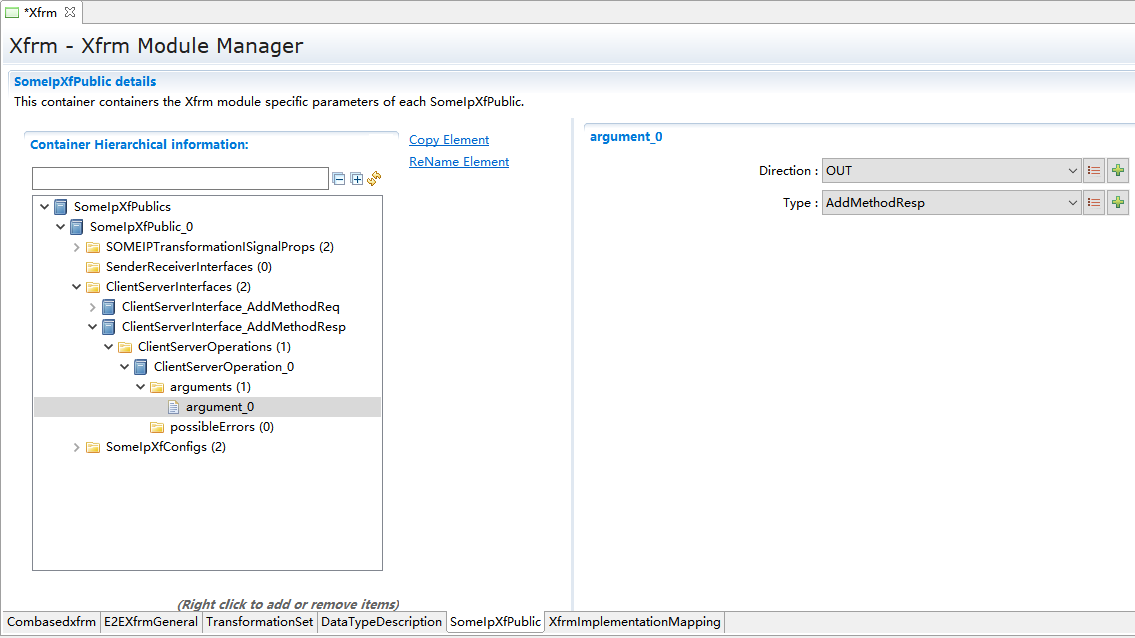Click the green plus beside Direction
The width and height of the screenshot is (1135, 638).
point(1118,171)
